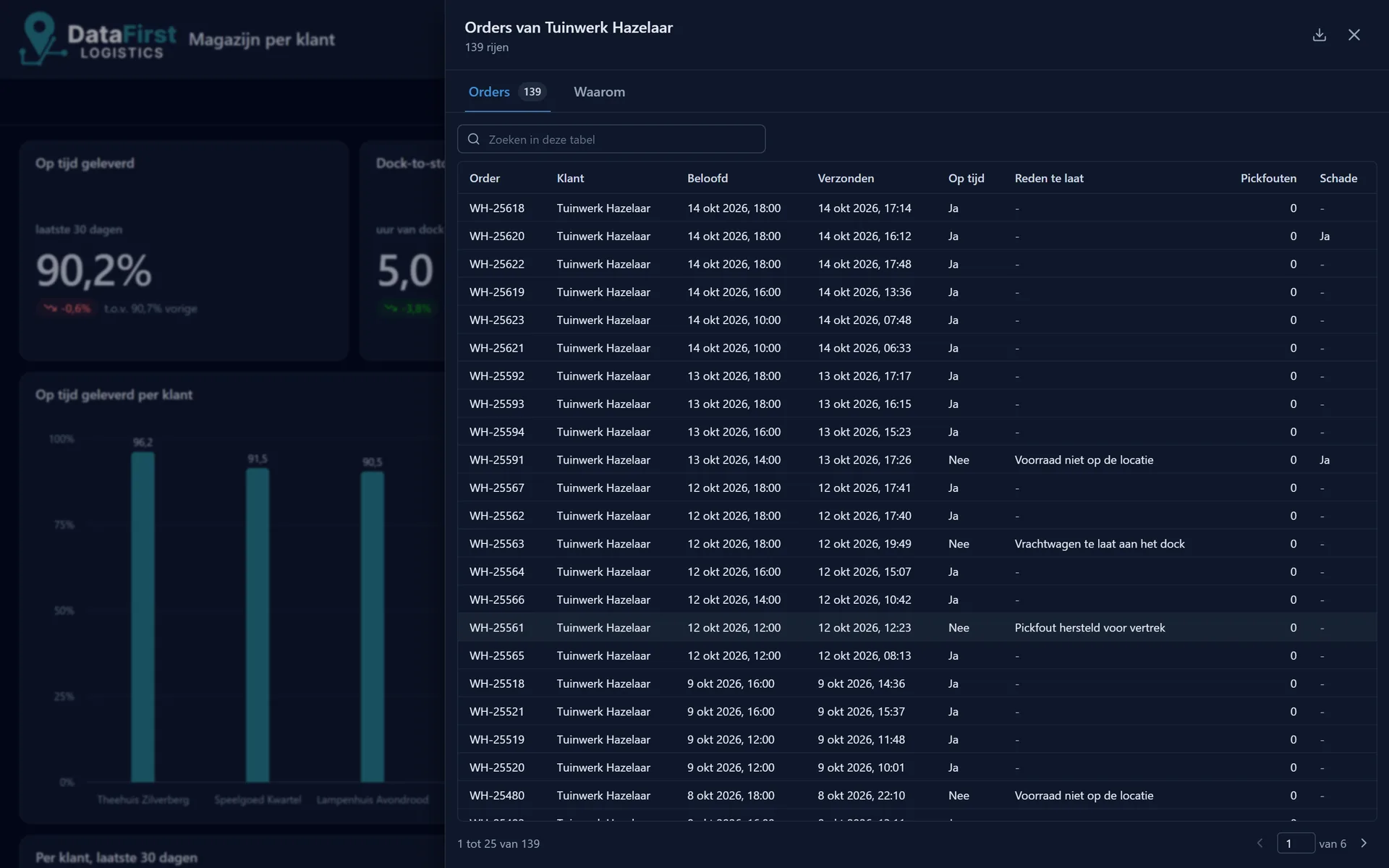Switch to the Waarom tab
Viewport: 1389px width, 868px height.
click(x=599, y=92)
